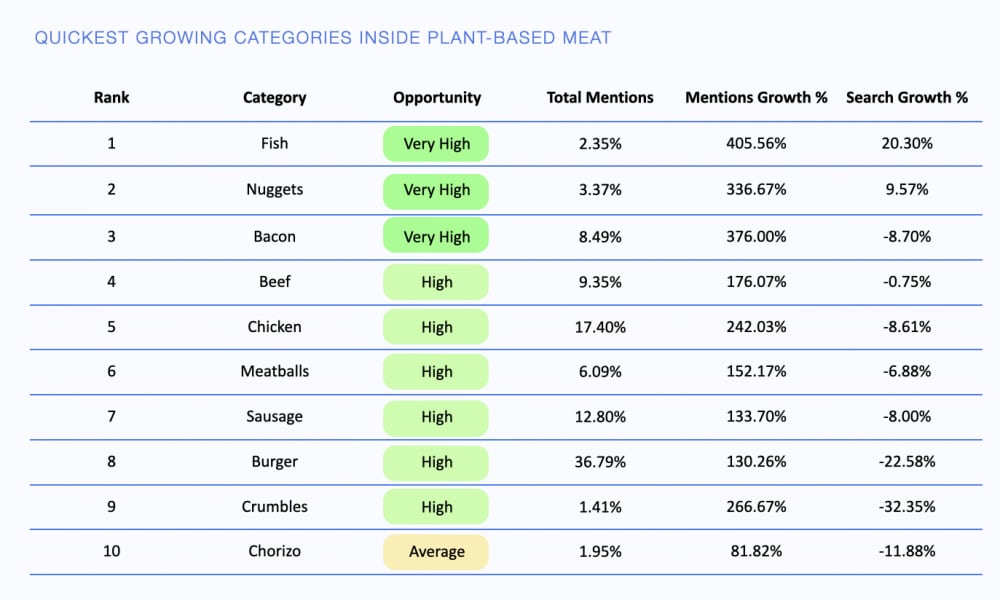Screen dimensions: 1000x600
Task: Select the 36.79% total mentions value
Action: coord(600,463)
